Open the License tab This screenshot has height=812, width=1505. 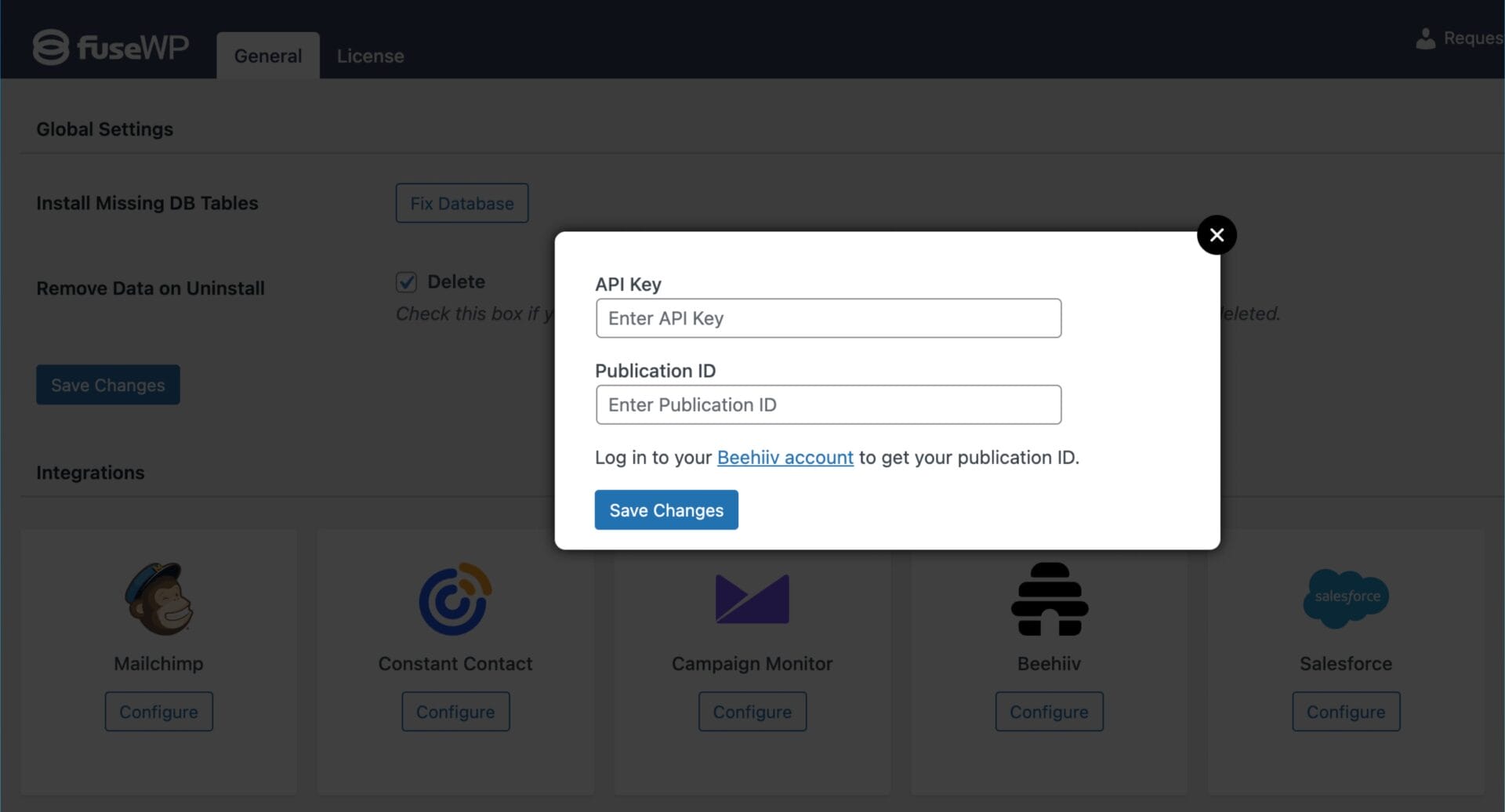click(x=370, y=56)
